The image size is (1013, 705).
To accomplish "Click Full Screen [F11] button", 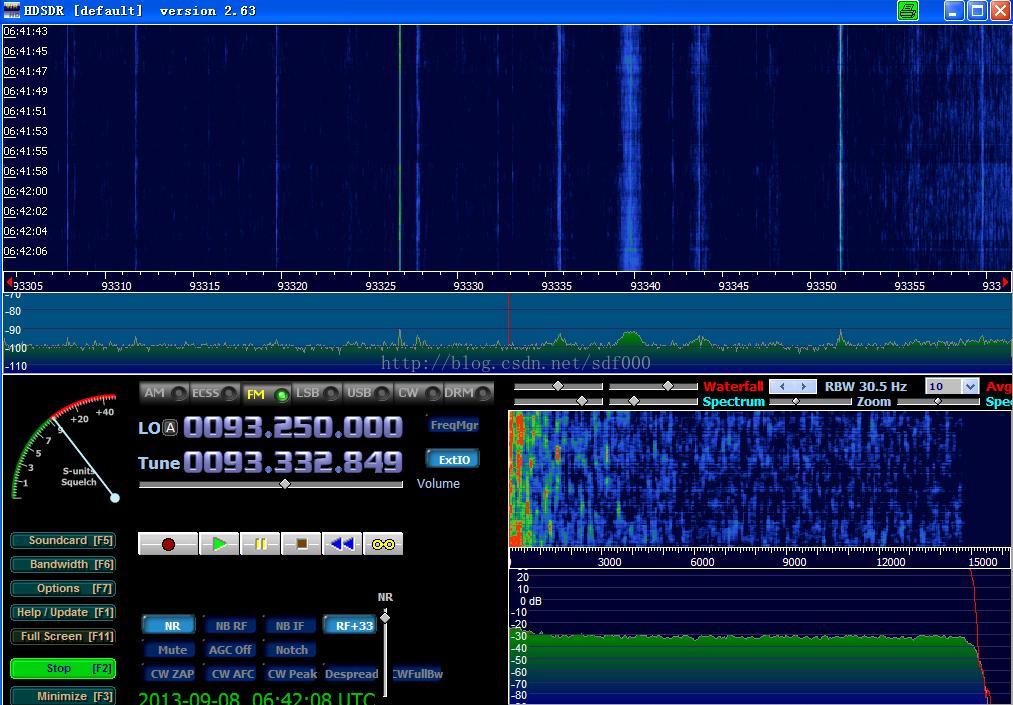I will click(x=63, y=636).
